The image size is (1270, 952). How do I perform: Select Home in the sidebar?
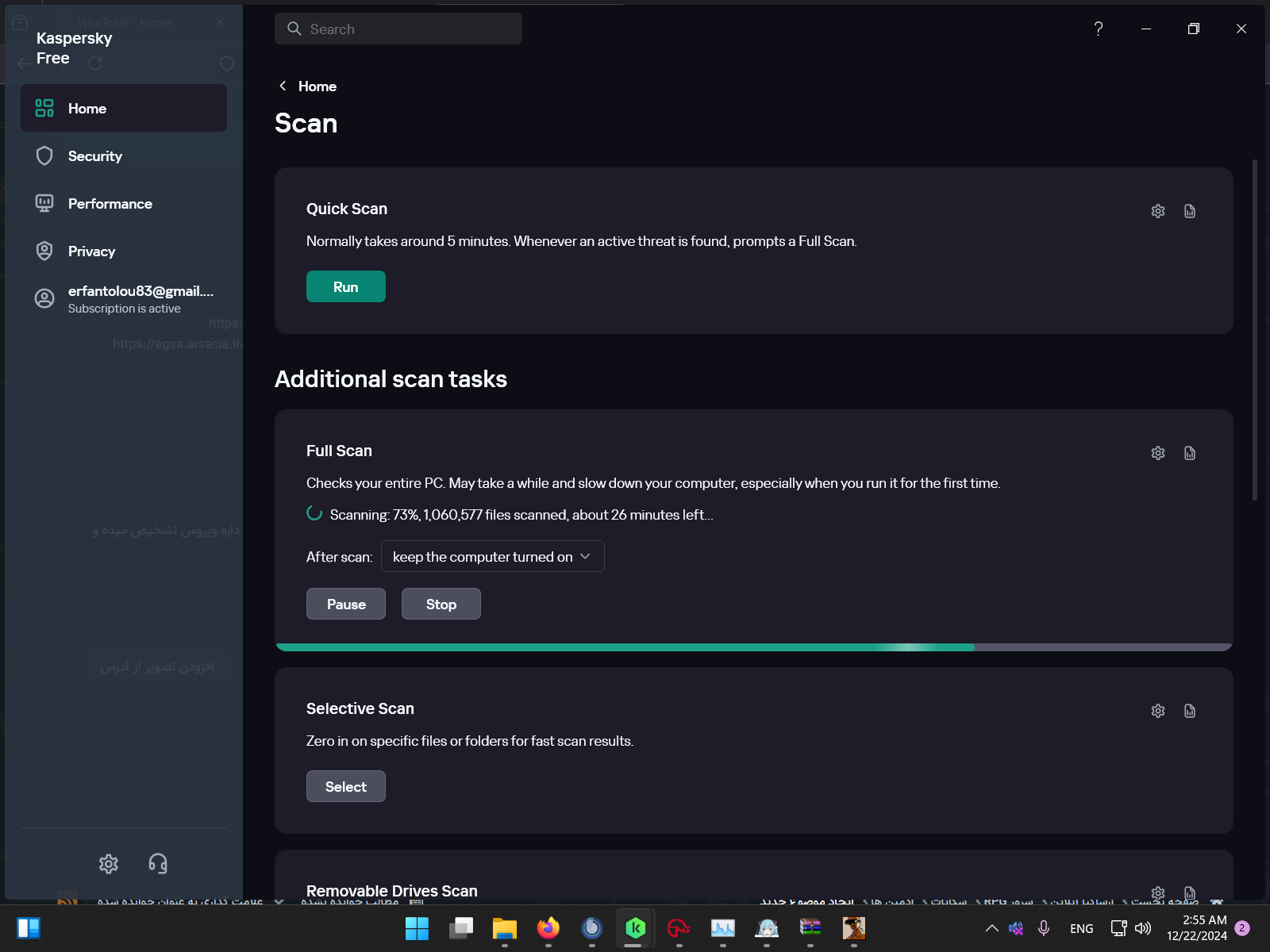124,109
